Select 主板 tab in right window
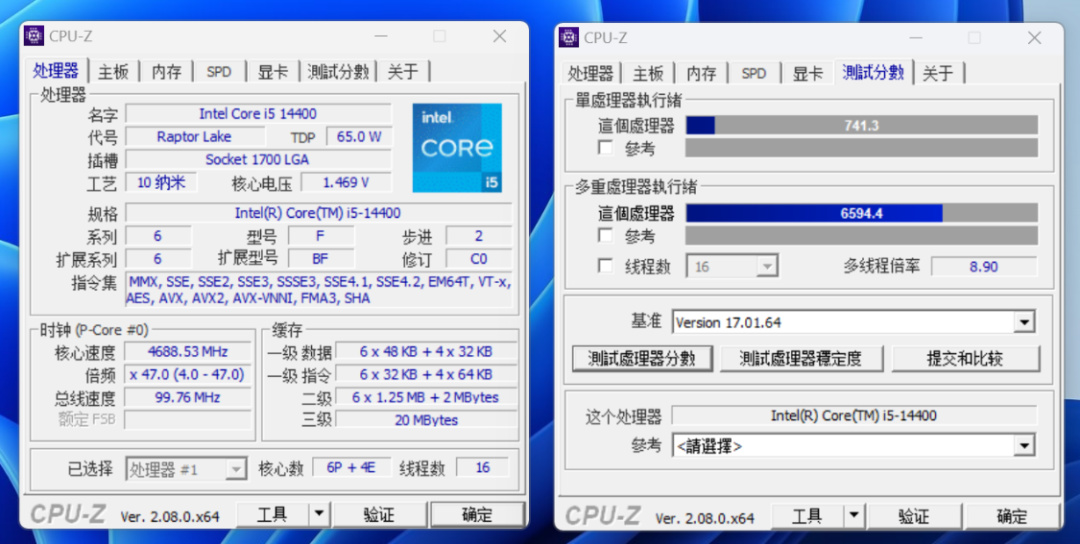Screen dimensions: 1080x544 tap(648, 73)
